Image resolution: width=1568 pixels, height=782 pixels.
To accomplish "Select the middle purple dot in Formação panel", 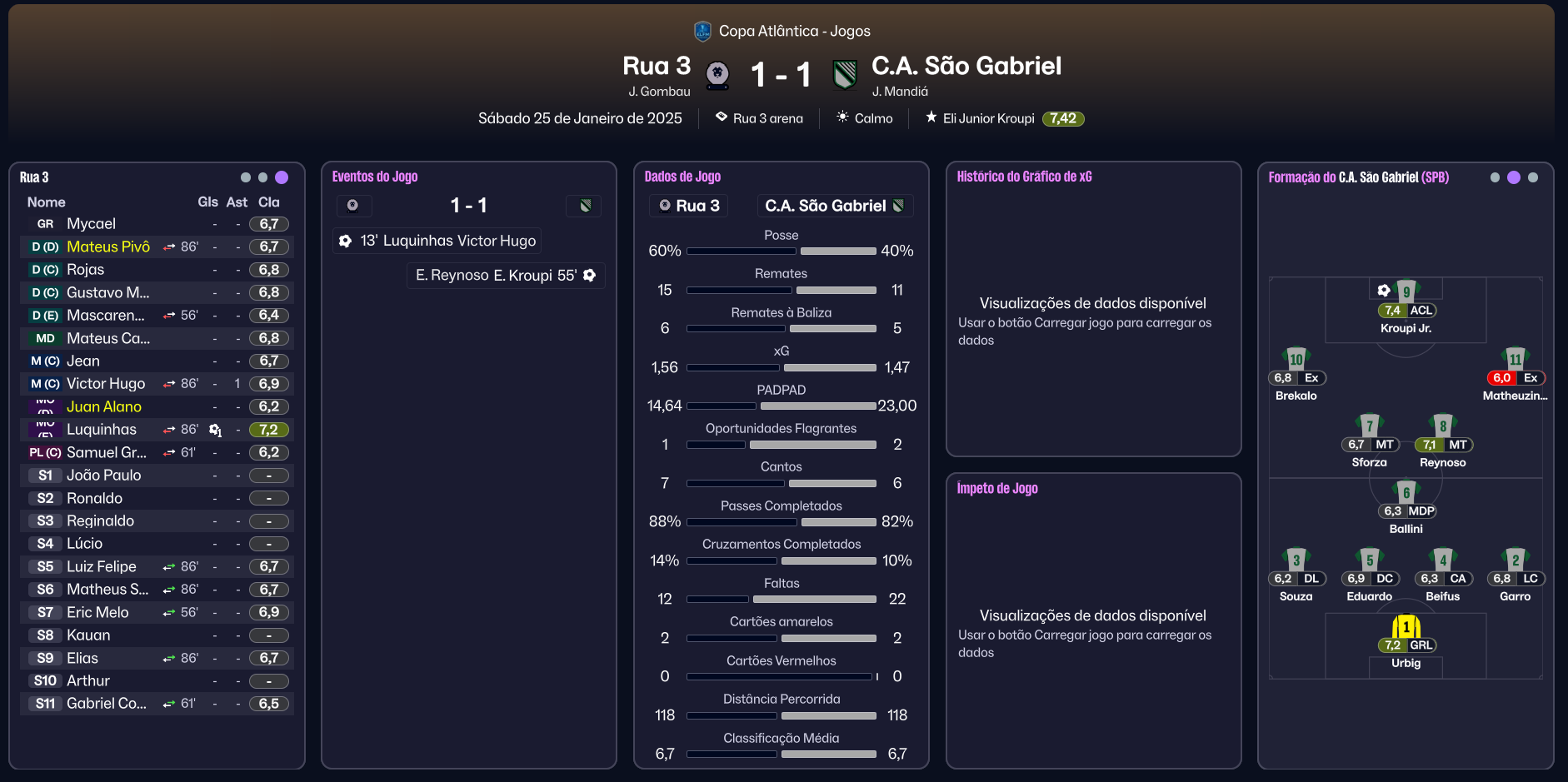I will click(1514, 177).
